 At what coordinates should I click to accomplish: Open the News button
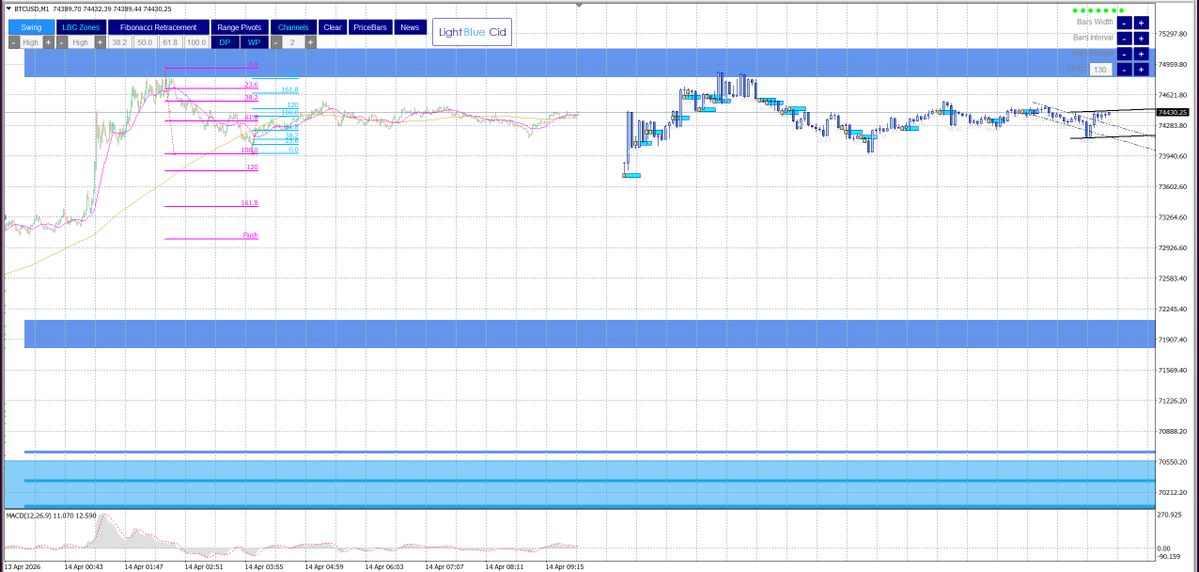pyautogui.click(x=410, y=28)
